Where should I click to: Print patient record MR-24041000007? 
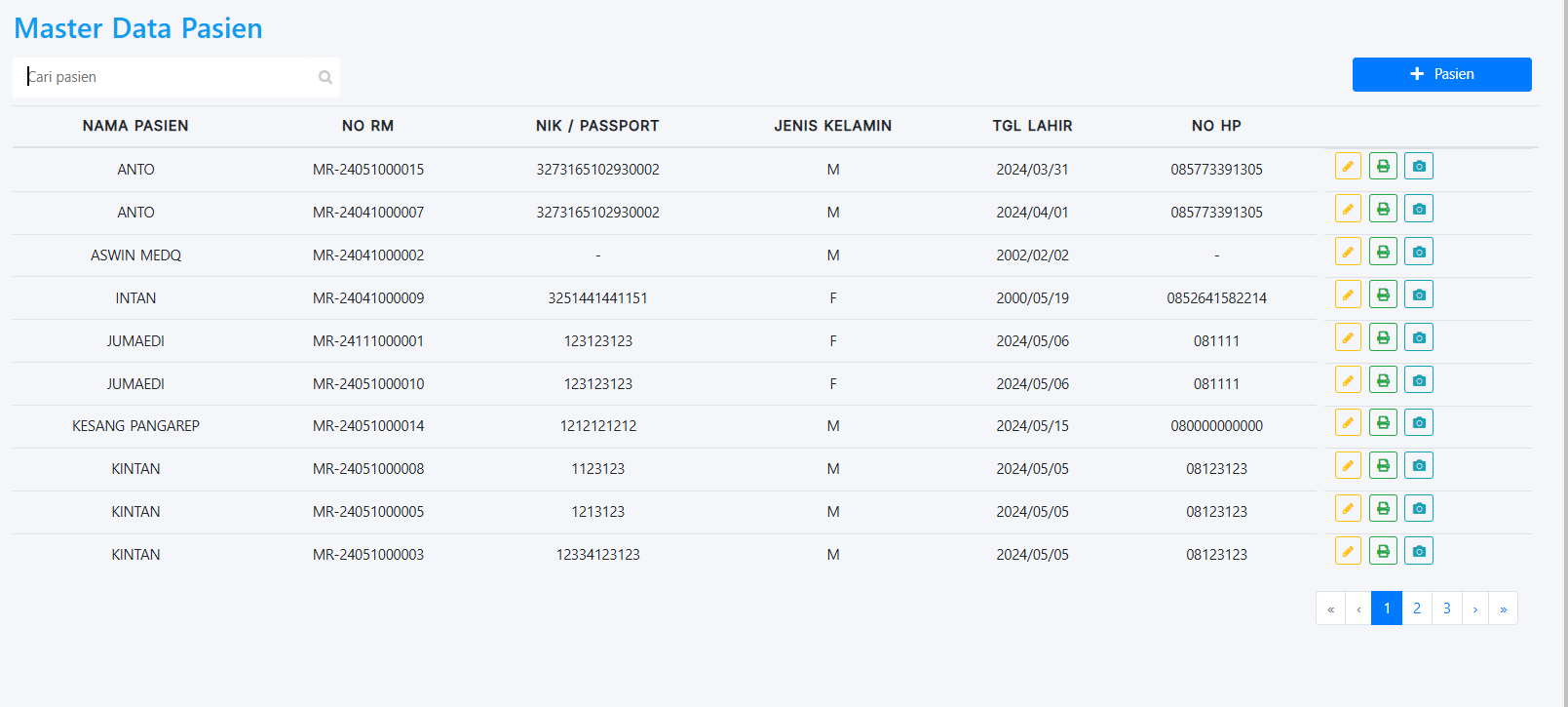(x=1383, y=210)
